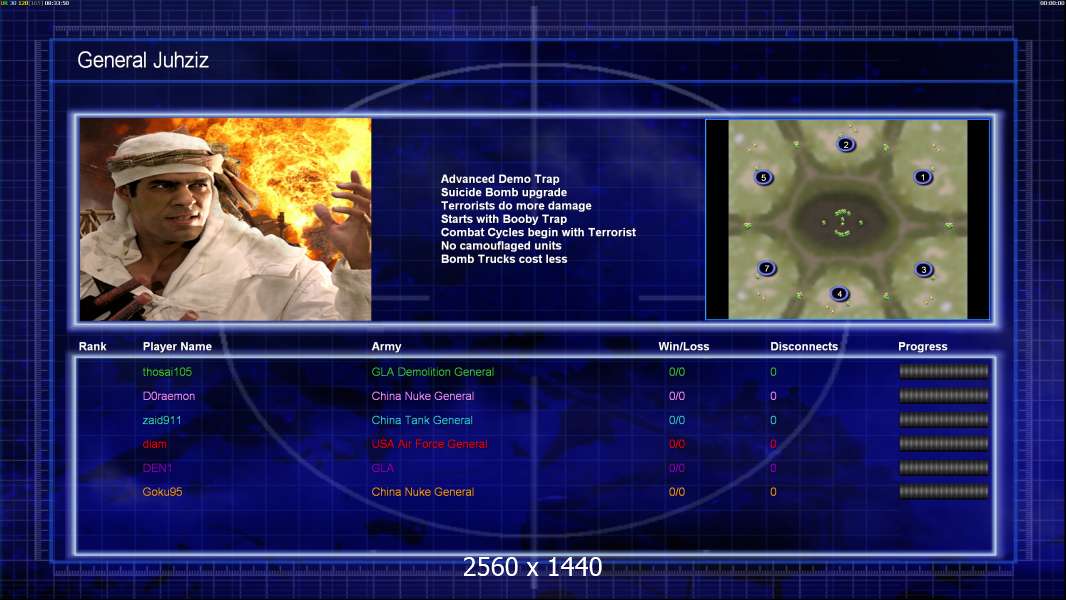Click start position marker 1 on map
The image size is (1066, 600).
[x=923, y=177]
